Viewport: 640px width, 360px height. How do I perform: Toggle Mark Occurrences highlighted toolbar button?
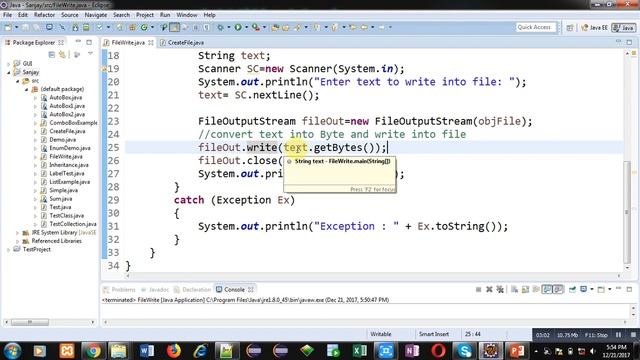click(x=175, y=27)
